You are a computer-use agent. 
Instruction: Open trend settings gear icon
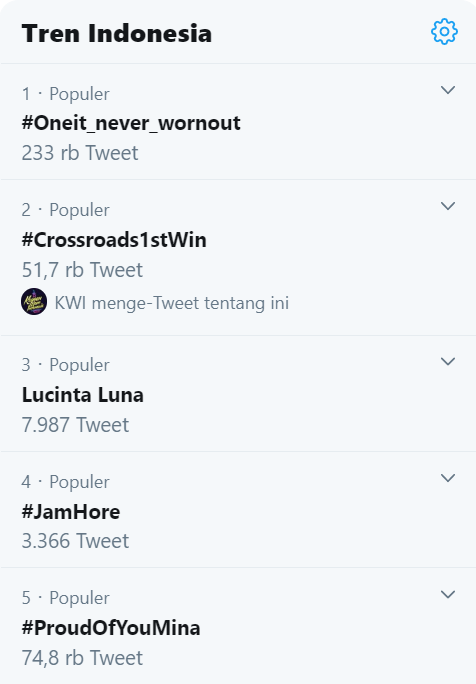point(444,31)
